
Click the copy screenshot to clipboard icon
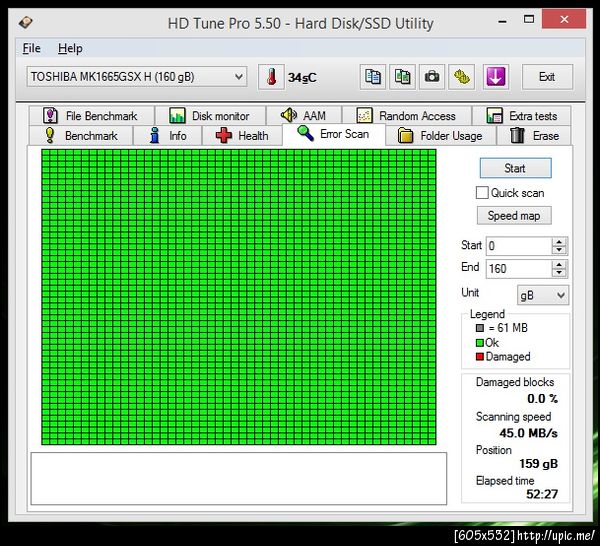click(x=403, y=77)
